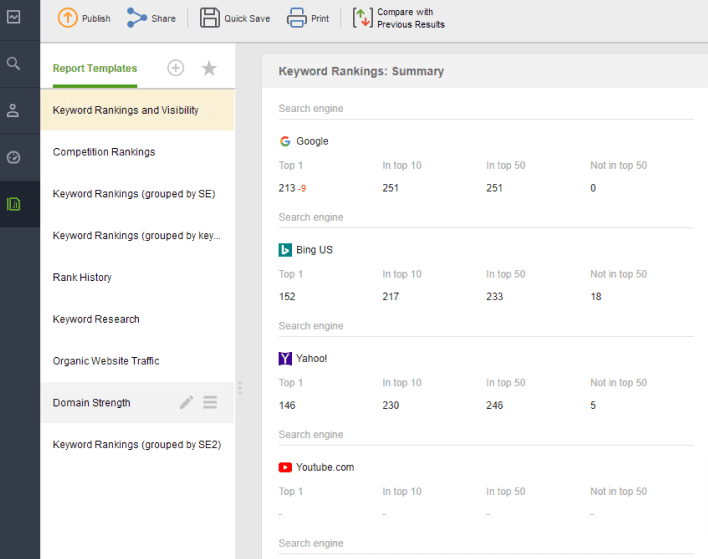The height and width of the screenshot is (559, 708).
Task: Switch to the Report Templates tab
Action: click(95, 69)
